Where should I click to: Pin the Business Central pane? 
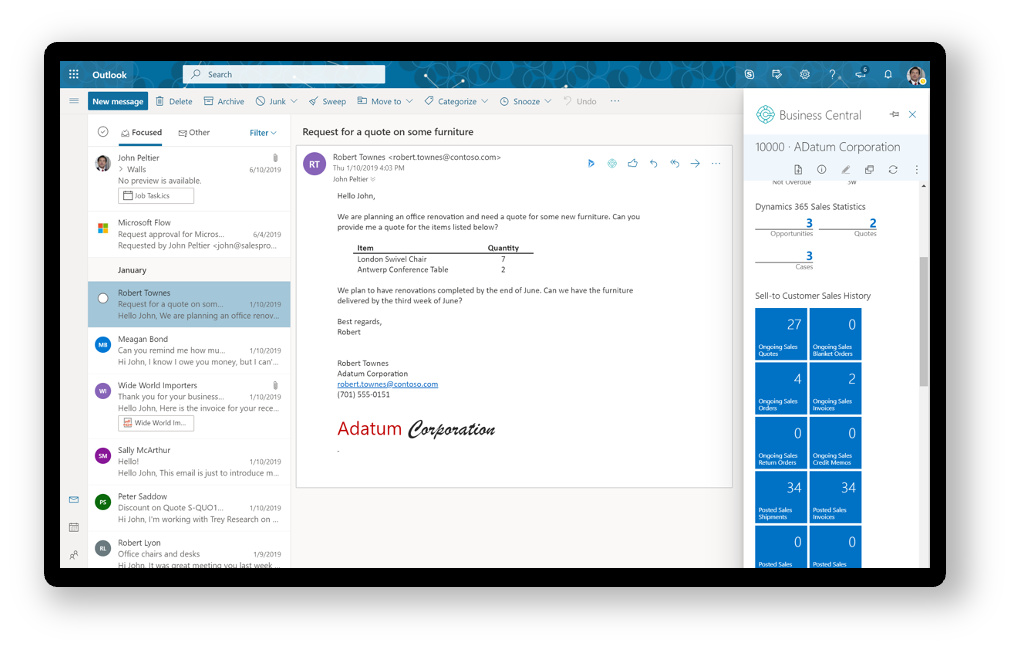coord(894,115)
